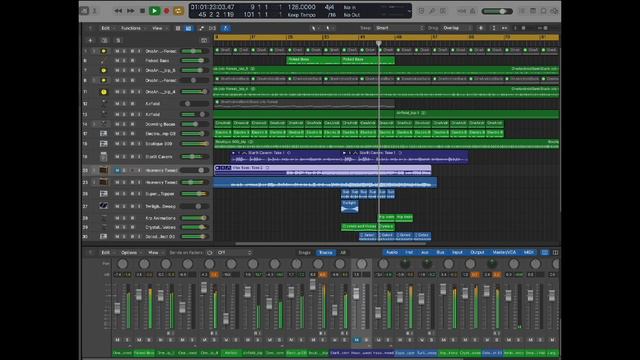640x360 pixels.
Task: Toggle the blue Catch Playhead icon
Action: 226,28
